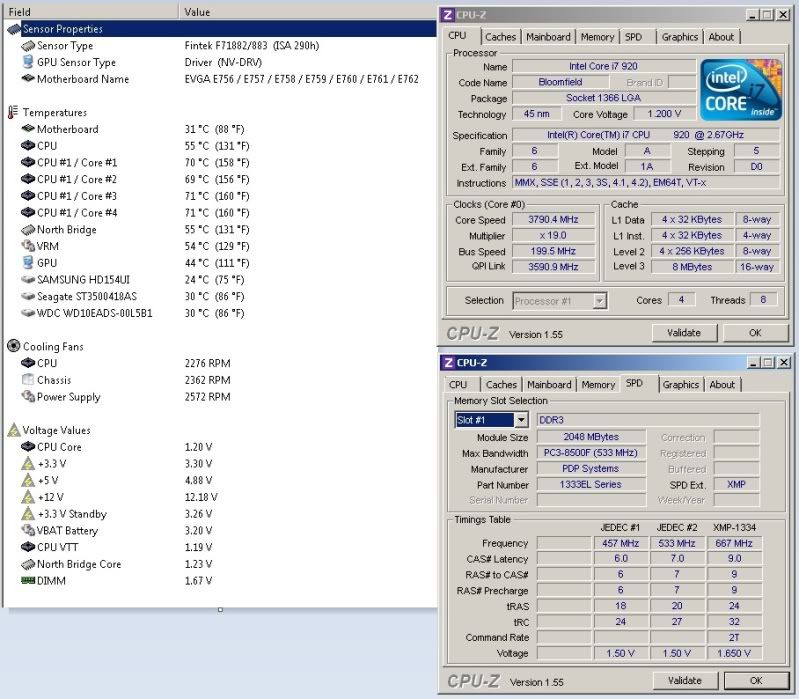Select the CPU VTT 1.19 V value
Image resolution: width=799 pixels, height=699 pixels.
click(x=199, y=547)
